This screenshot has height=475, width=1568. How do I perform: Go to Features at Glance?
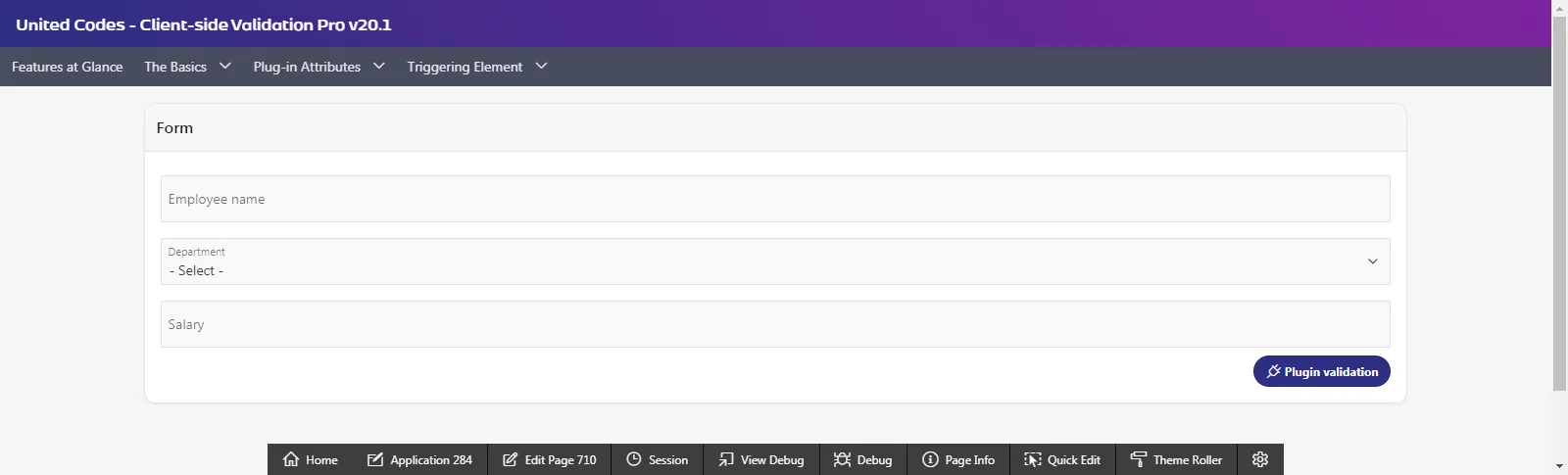click(x=67, y=67)
